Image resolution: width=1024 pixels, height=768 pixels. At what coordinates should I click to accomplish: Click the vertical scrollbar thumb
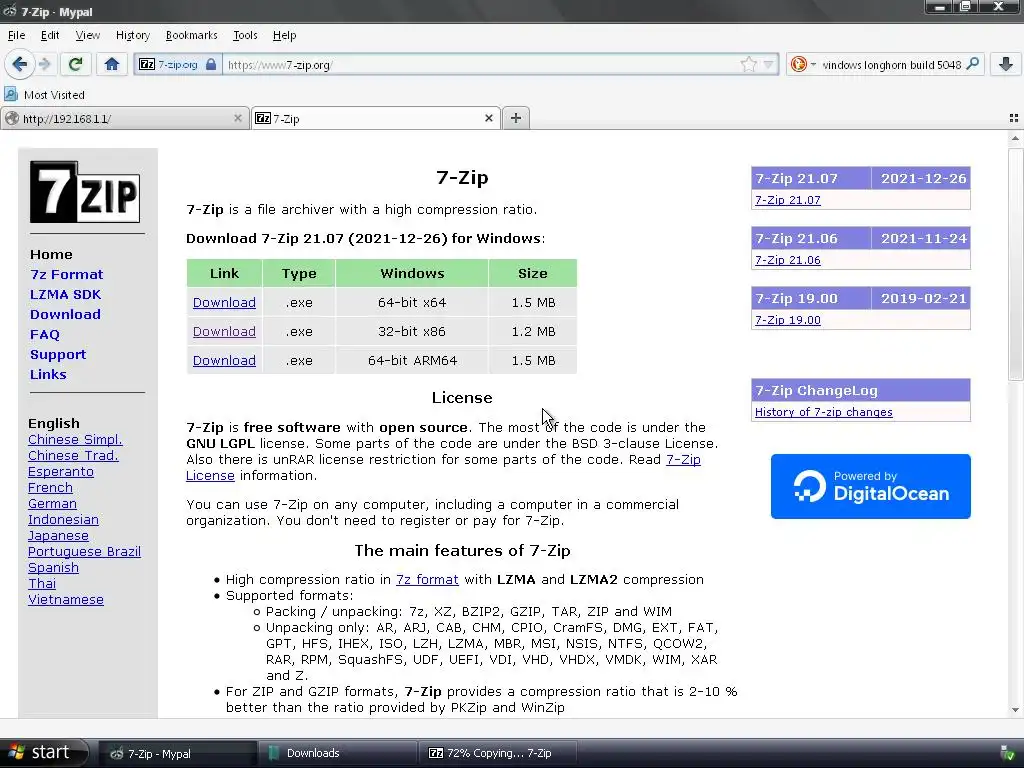click(1015, 264)
